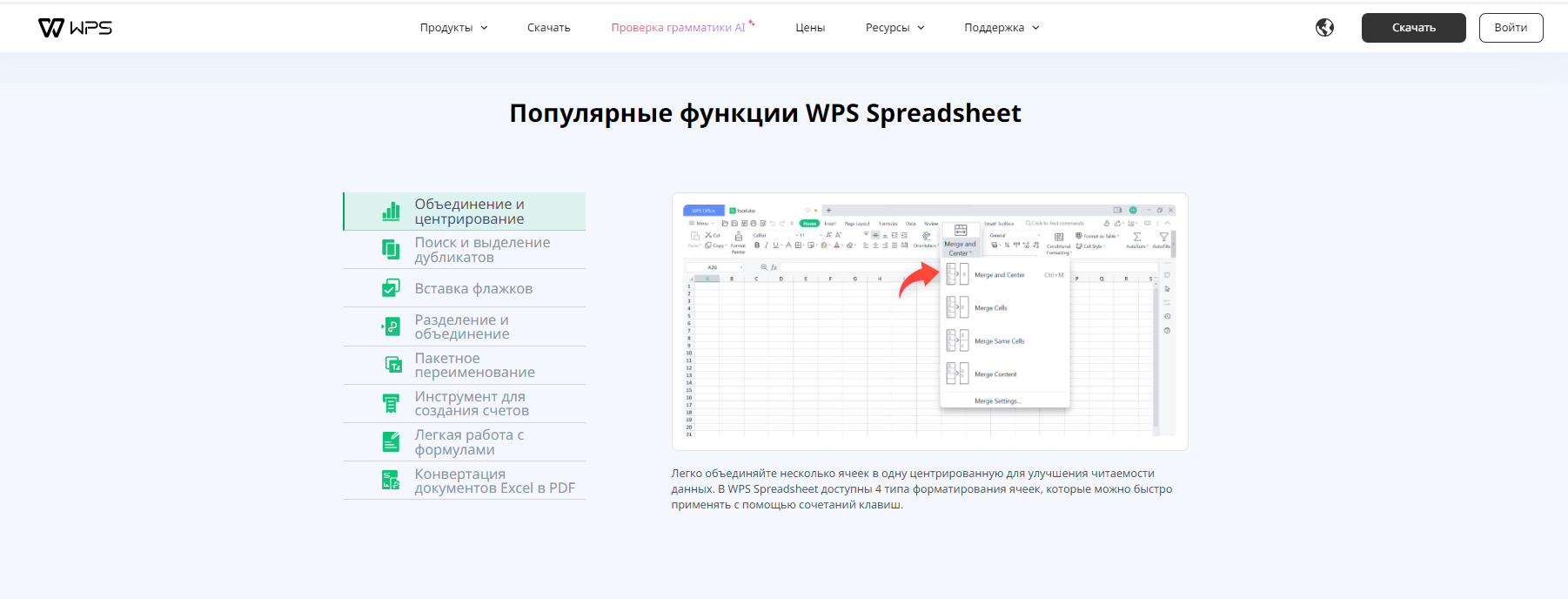Select Конвертация документов Excel в PDF

tap(465, 481)
